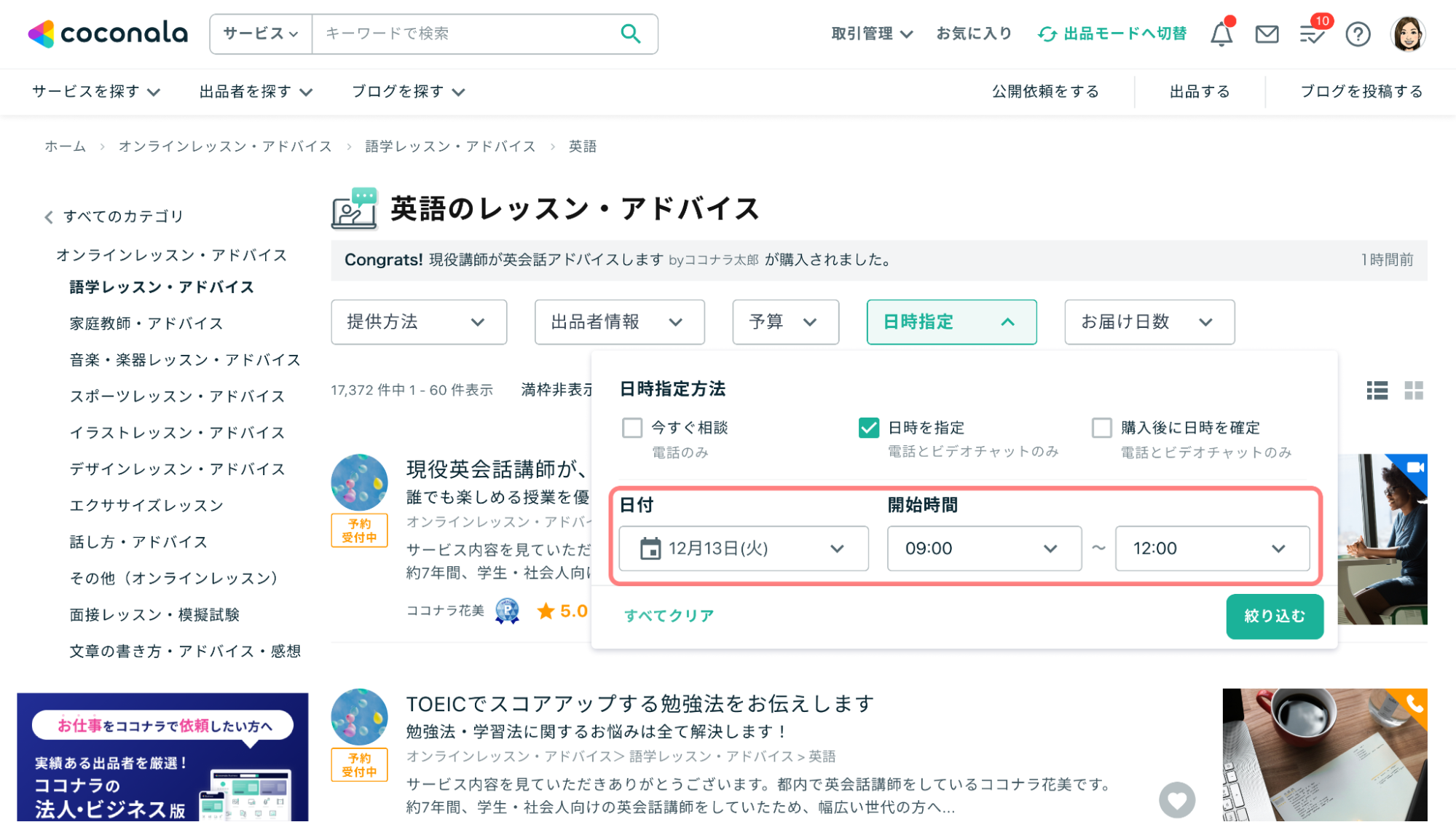Click the search magnifier icon
The image size is (1456, 822).
click(x=630, y=34)
